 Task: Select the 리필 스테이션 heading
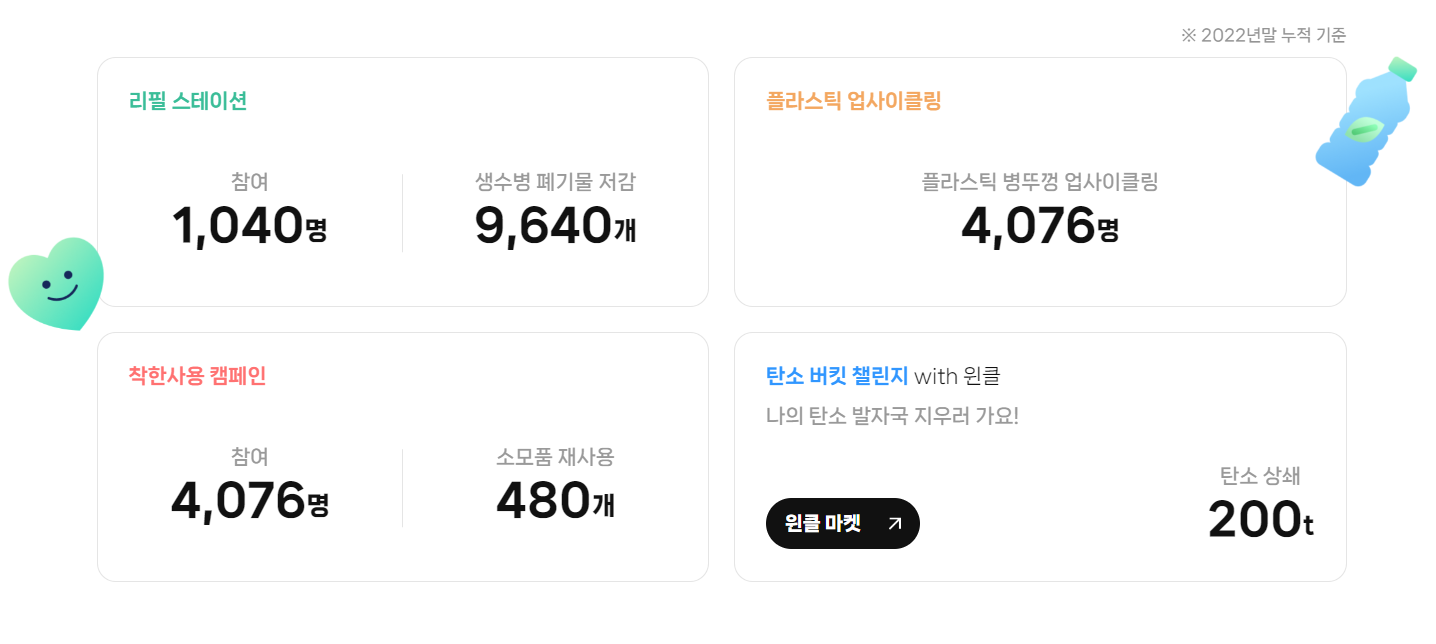(x=188, y=101)
